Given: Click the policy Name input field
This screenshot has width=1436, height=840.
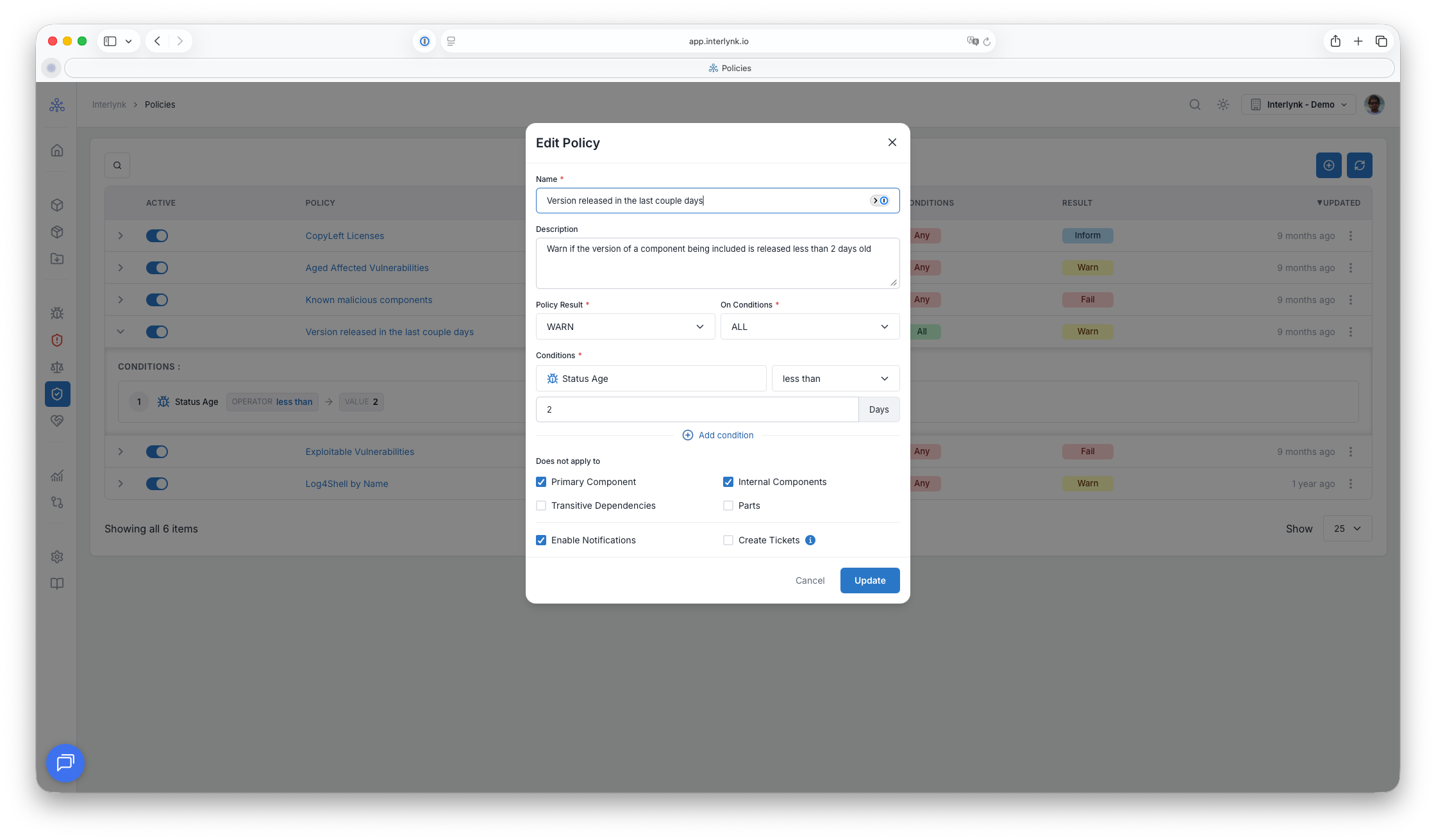Looking at the screenshot, I should pos(717,201).
